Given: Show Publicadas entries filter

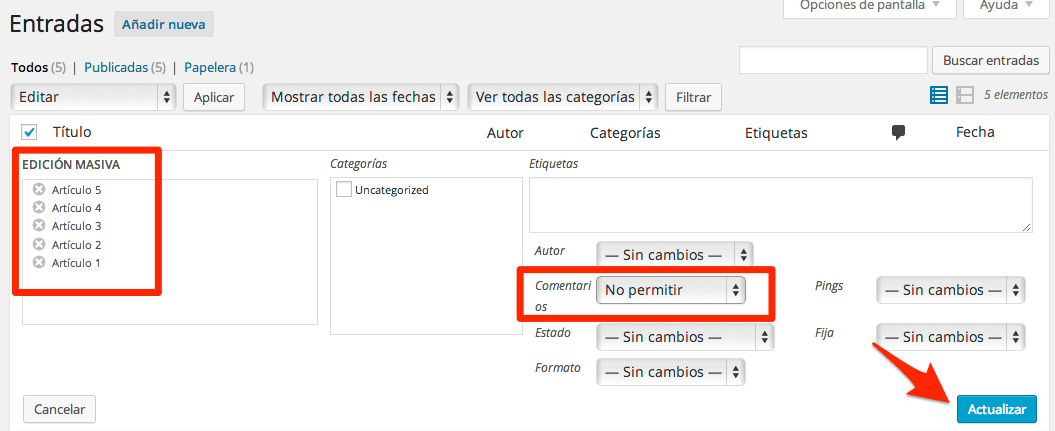Looking at the screenshot, I should [116, 67].
